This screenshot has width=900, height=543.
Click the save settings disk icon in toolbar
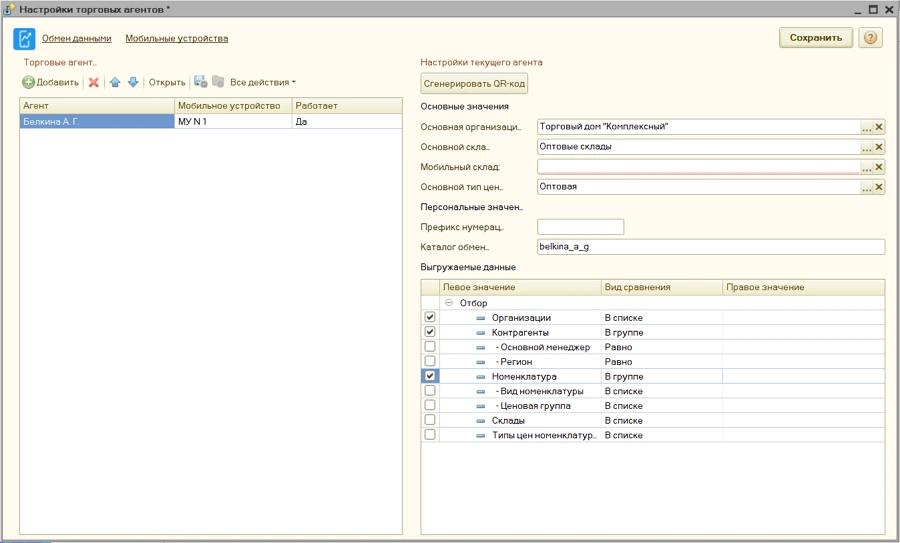200,82
